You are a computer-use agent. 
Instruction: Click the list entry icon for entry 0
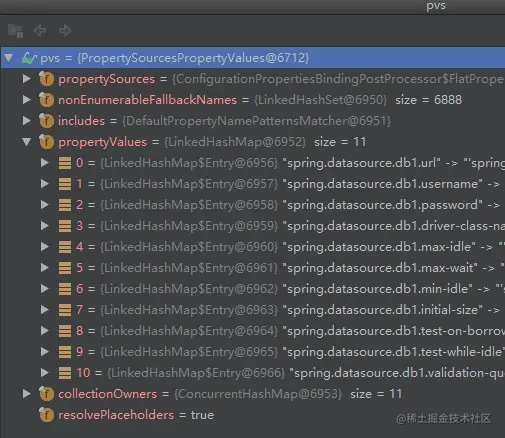(x=65, y=163)
